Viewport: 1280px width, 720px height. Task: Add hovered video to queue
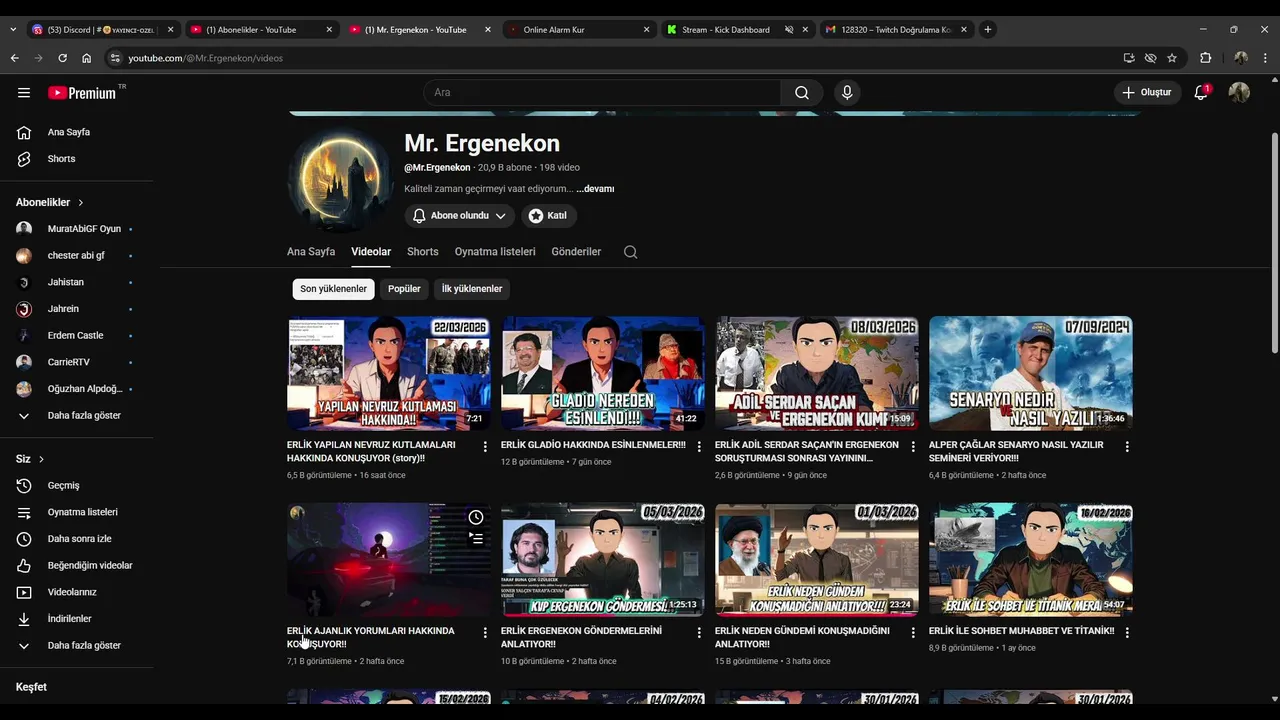point(476,538)
